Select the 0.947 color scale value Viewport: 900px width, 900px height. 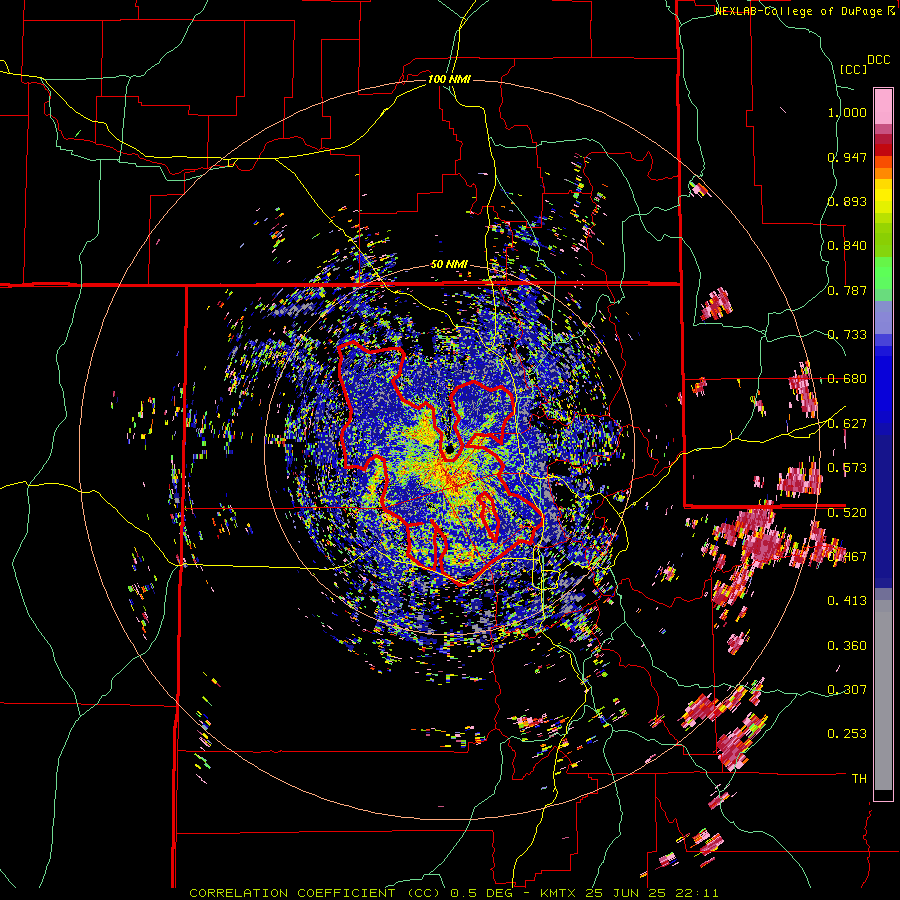[847, 157]
